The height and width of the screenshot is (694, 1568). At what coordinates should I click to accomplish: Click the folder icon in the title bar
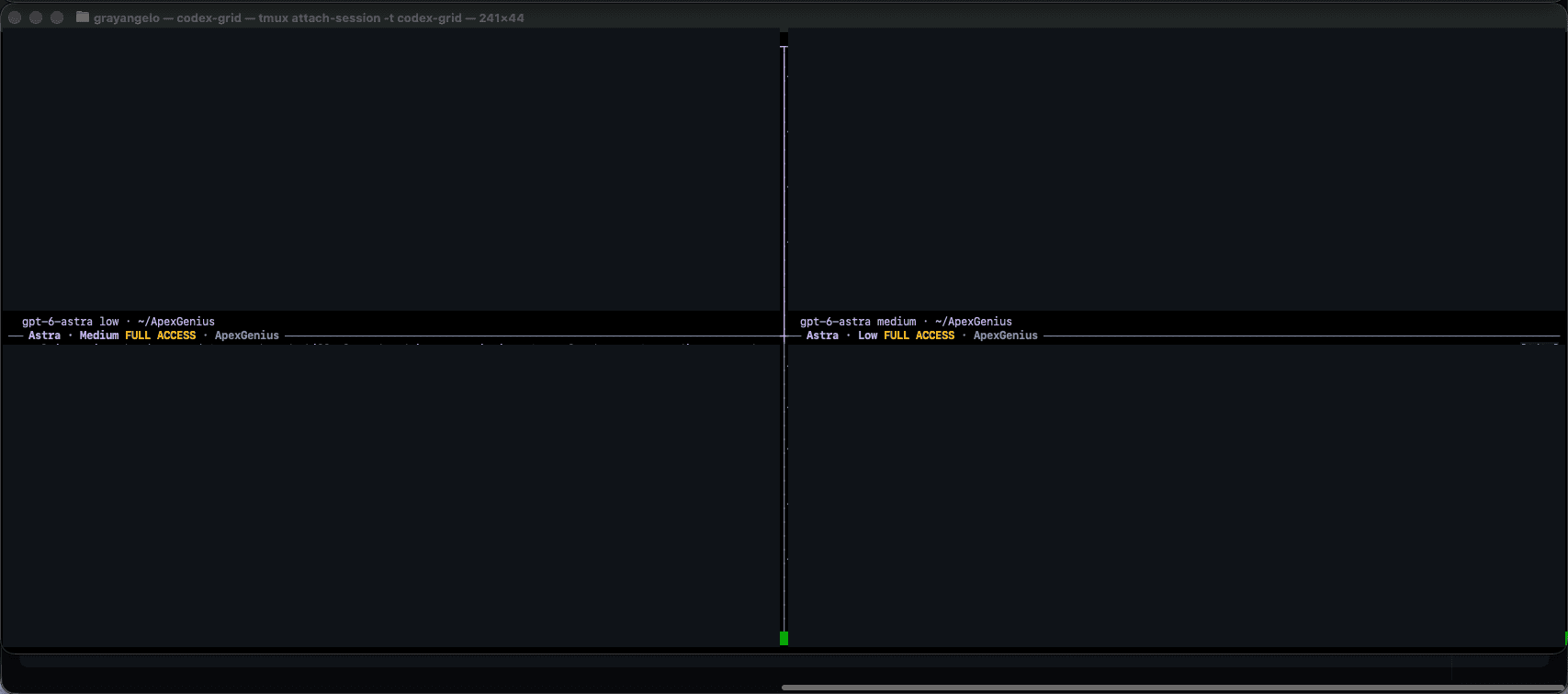(x=83, y=17)
